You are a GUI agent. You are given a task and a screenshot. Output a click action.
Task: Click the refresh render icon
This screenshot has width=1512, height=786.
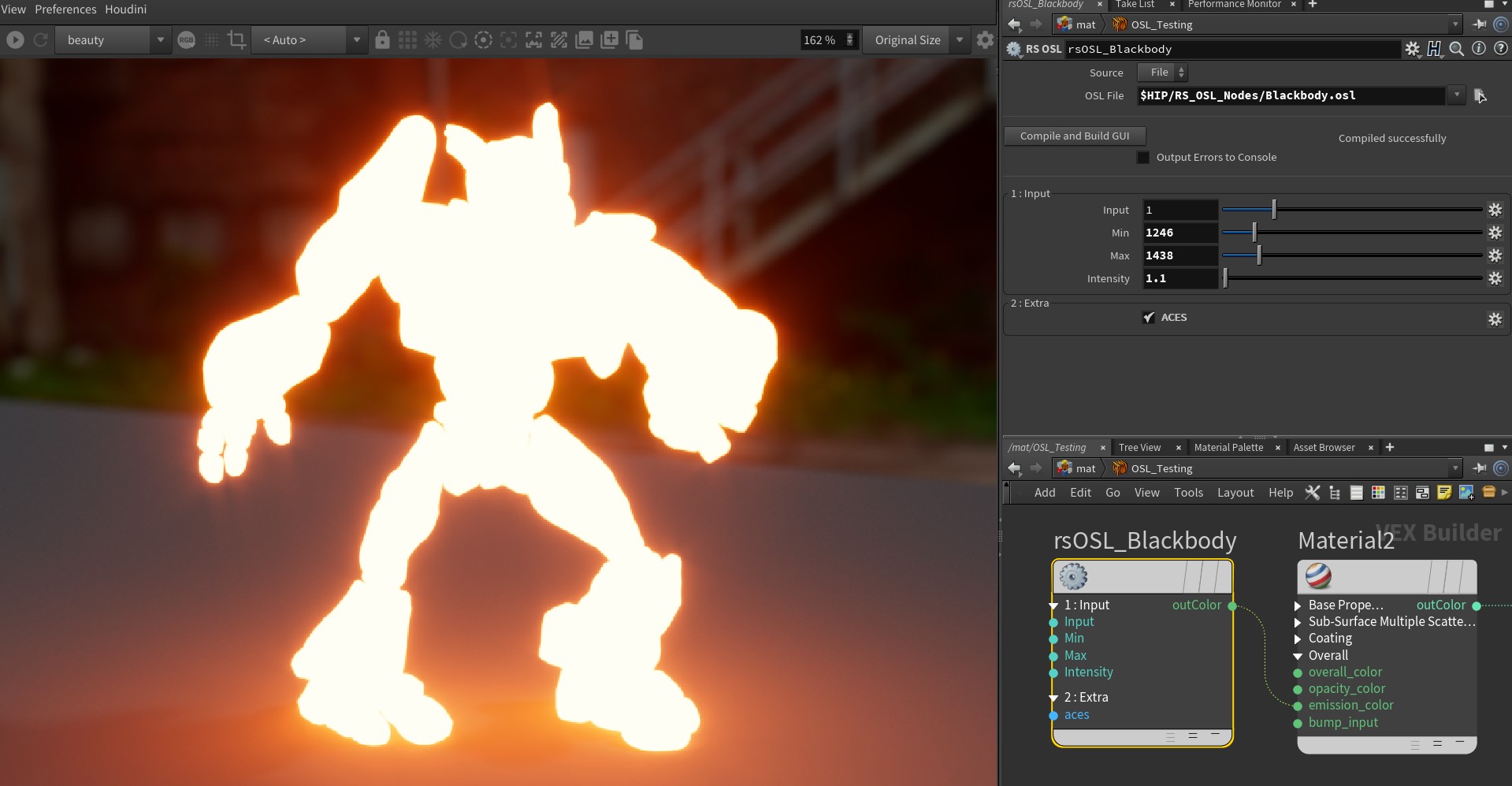tap(41, 39)
